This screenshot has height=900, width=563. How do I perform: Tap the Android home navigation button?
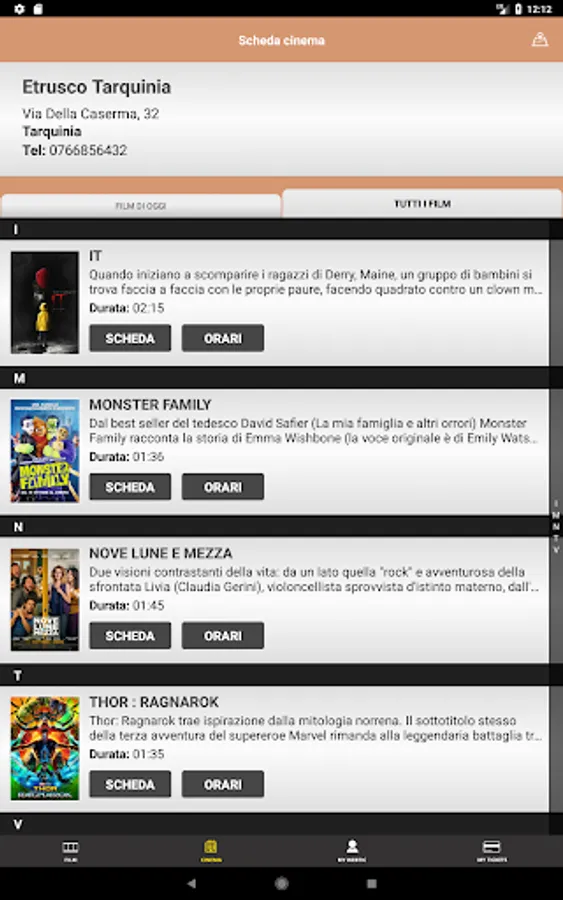[x=281, y=883]
